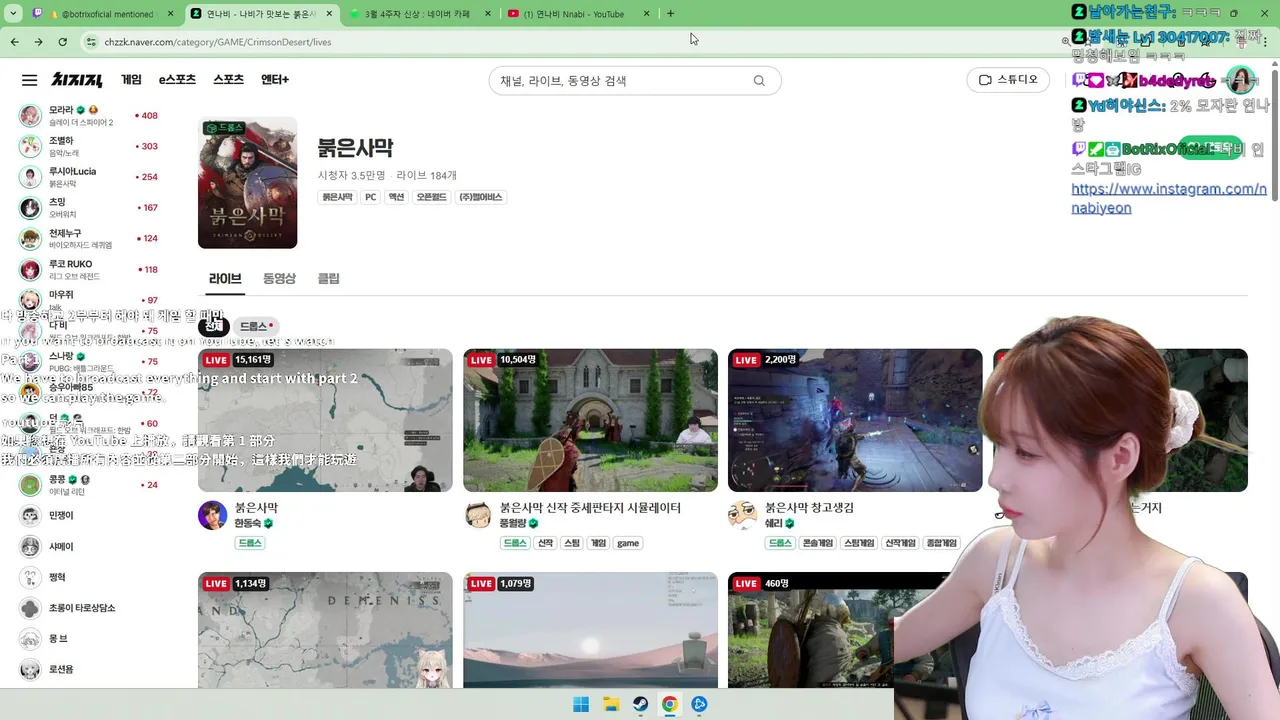
Task: Open the hamburger menu icon
Action: [x=29, y=80]
